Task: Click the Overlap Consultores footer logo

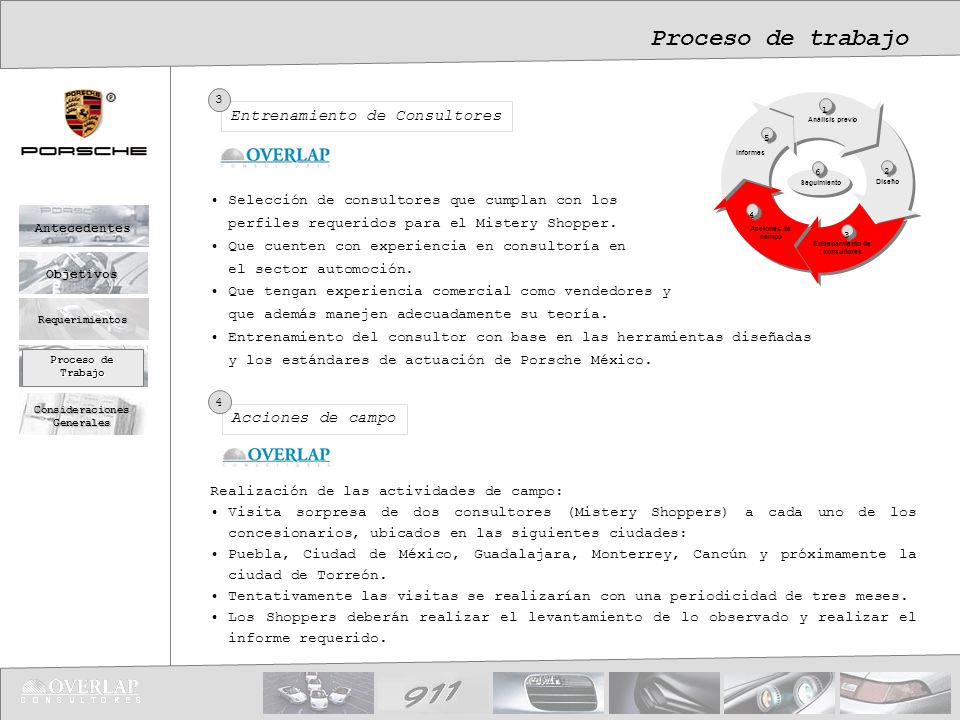Action: coord(80,691)
